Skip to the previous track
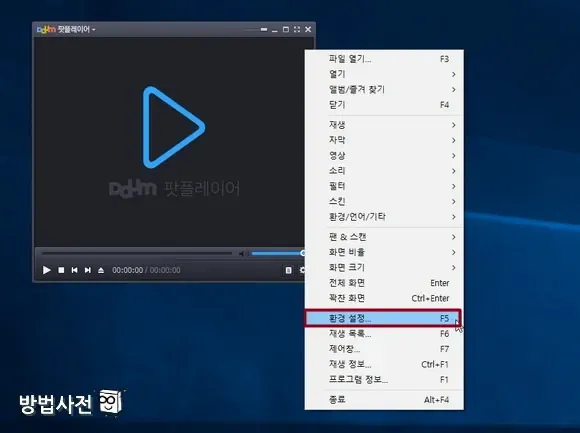 pyautogui.click(x=74, y=270)
